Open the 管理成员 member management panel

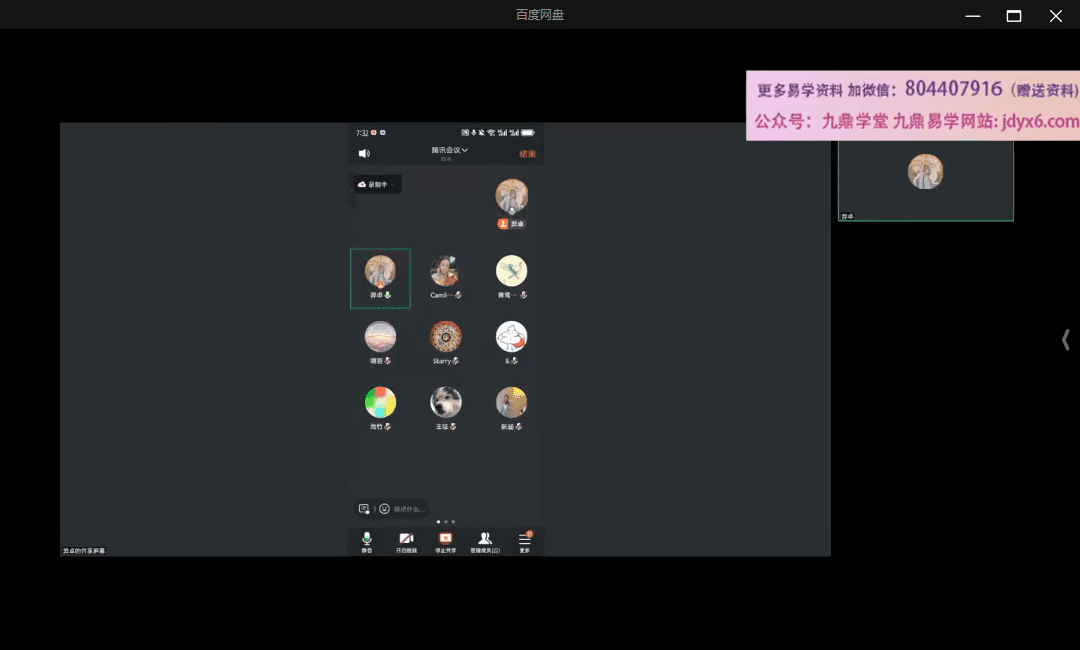485,541
